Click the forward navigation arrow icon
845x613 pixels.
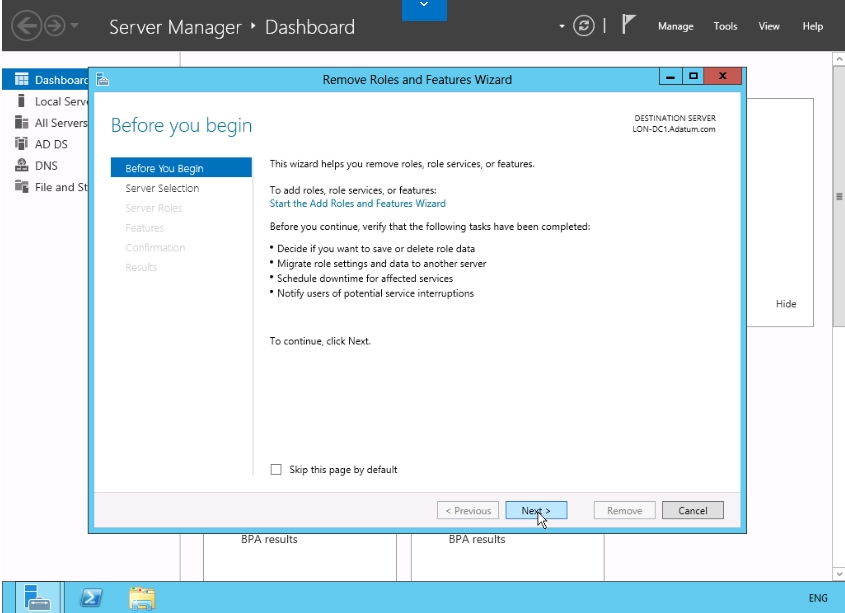pos(55,25)
